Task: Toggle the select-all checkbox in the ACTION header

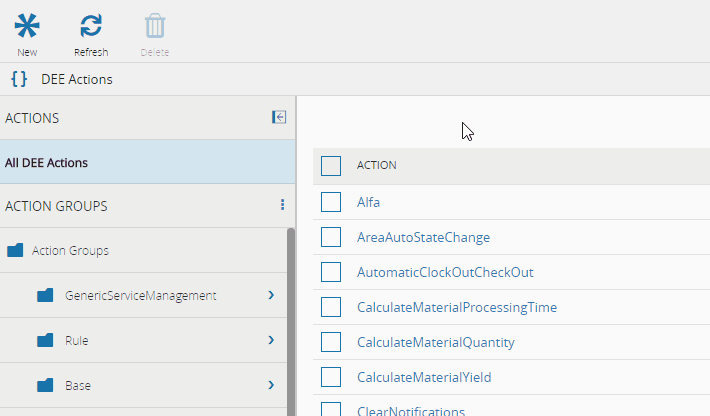Action: point(331,166)
